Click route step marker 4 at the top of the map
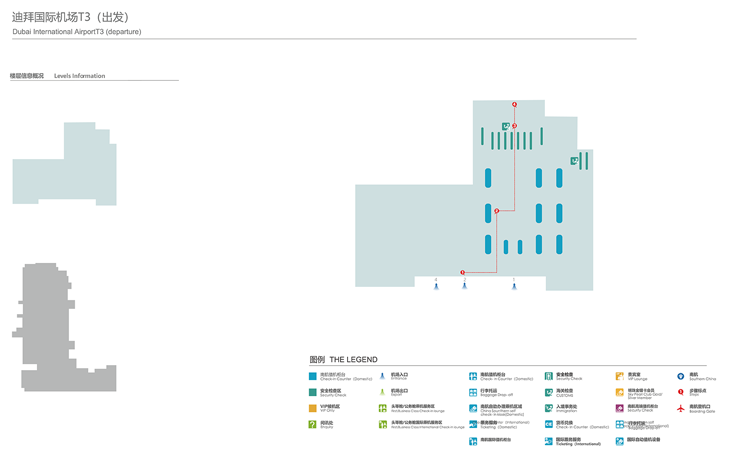Viewport: 735px width, 463px height. [x=515, y=104]
